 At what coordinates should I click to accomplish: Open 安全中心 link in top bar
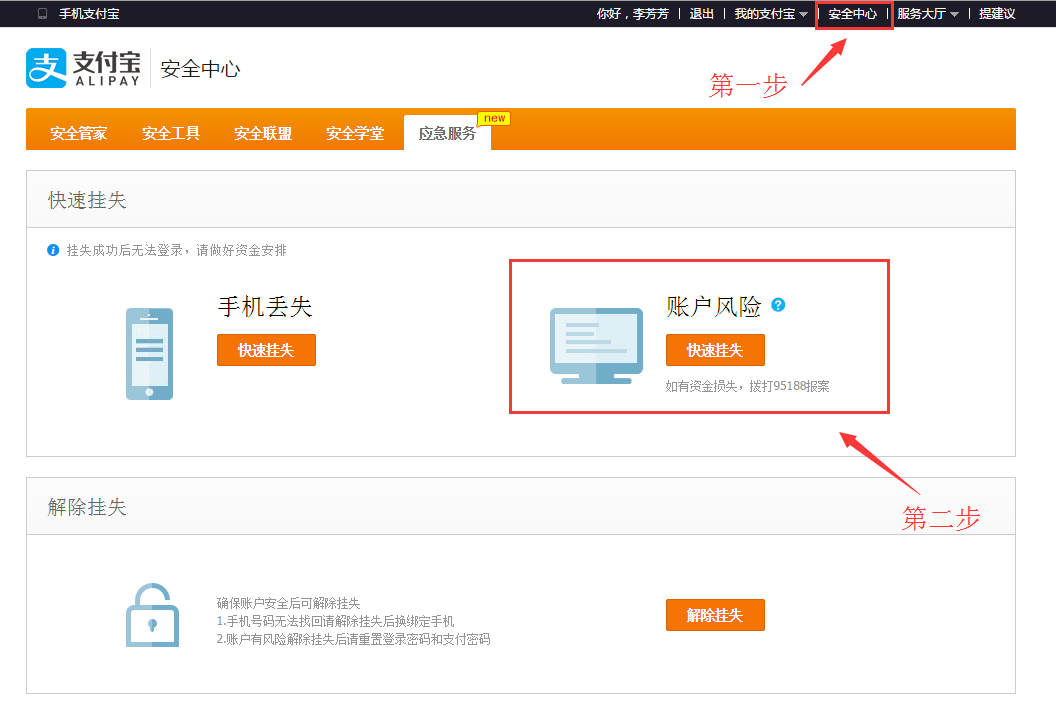[853, 14]
